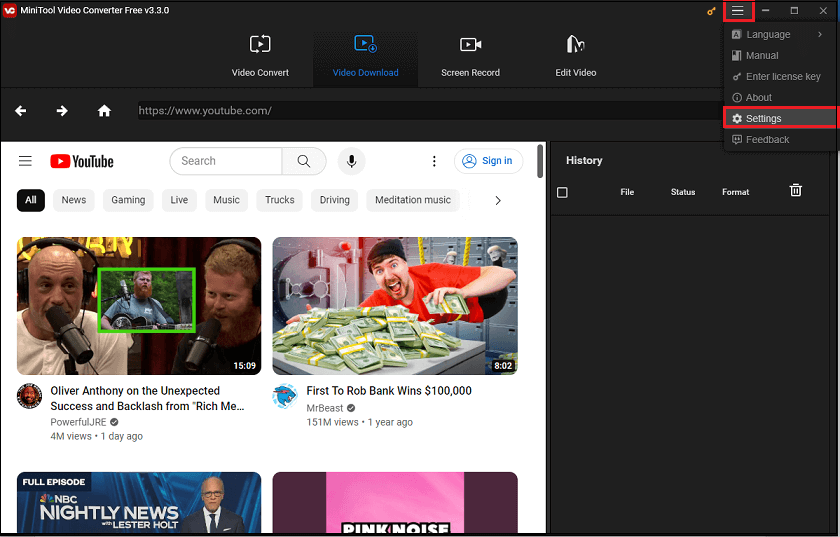Click title 'First To Rob Bank Wins $100,000'
The width and height of the screenshot is (840, 537).
pyautogui.click(x=389, y=391)
